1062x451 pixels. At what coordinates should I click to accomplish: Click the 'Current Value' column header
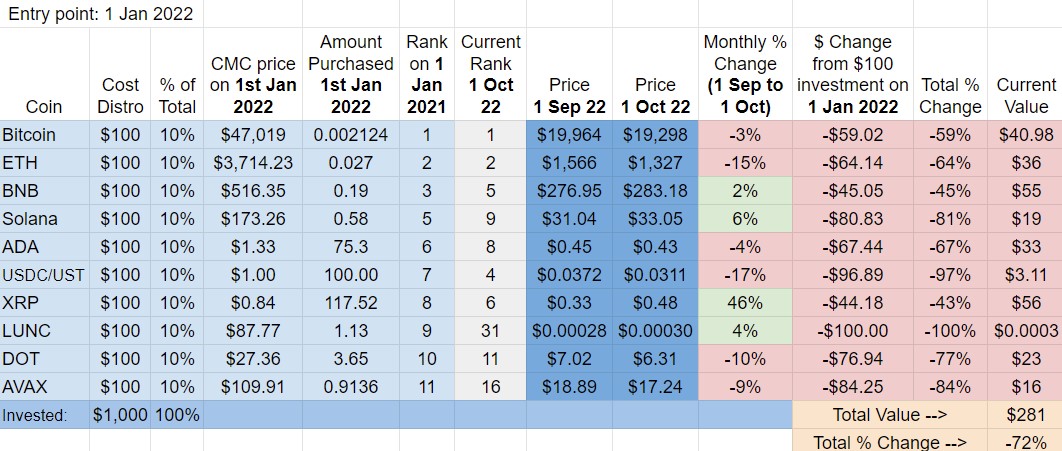point(1025,74)
